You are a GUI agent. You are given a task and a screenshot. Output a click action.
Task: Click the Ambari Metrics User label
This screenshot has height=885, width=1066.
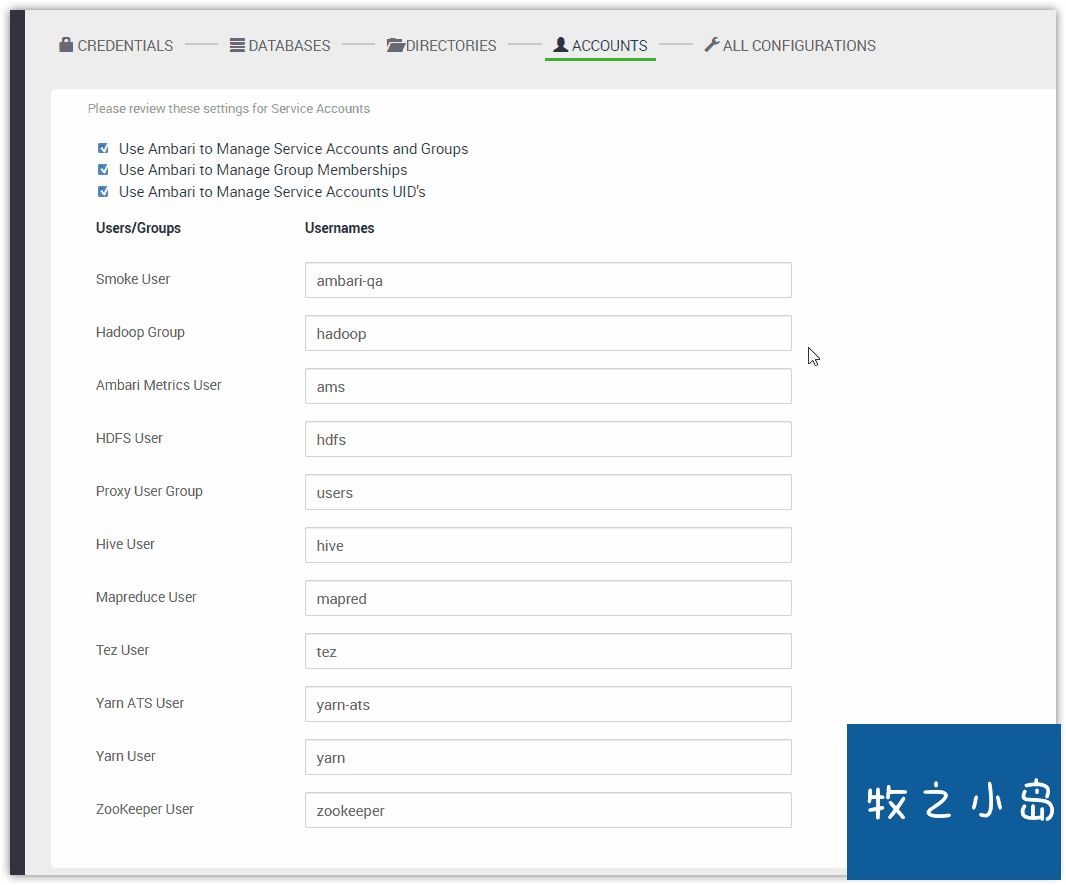(x=158, y=385)
